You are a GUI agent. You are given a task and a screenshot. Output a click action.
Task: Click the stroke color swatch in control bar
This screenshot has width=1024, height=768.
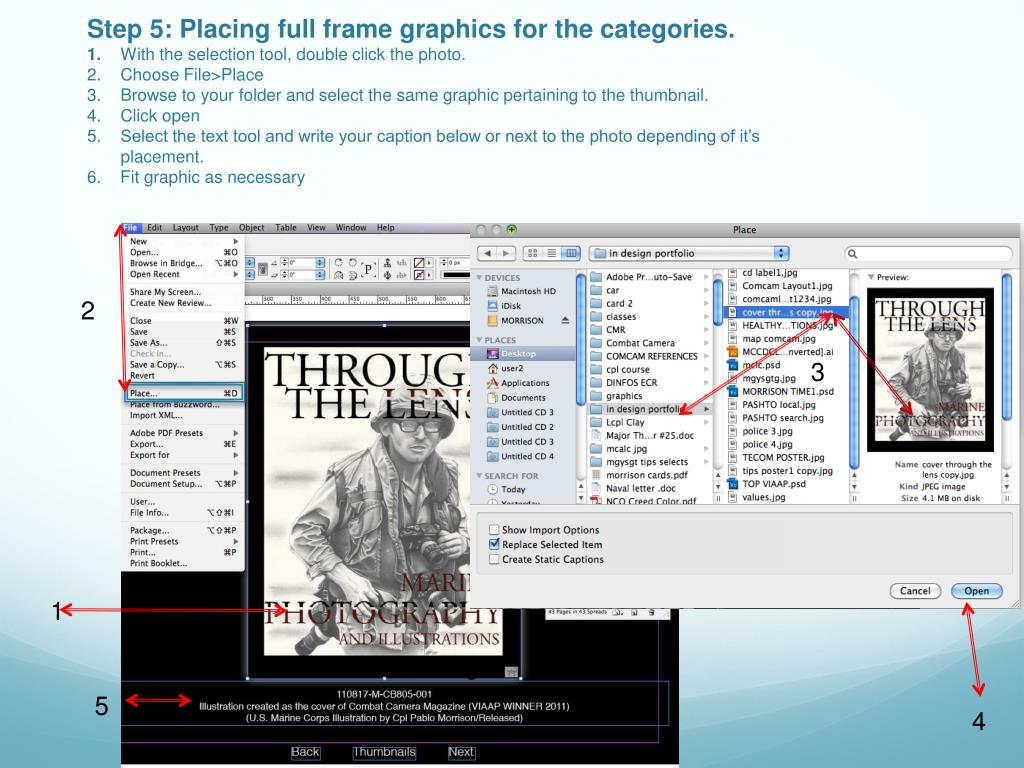click(x=419, y=276)
